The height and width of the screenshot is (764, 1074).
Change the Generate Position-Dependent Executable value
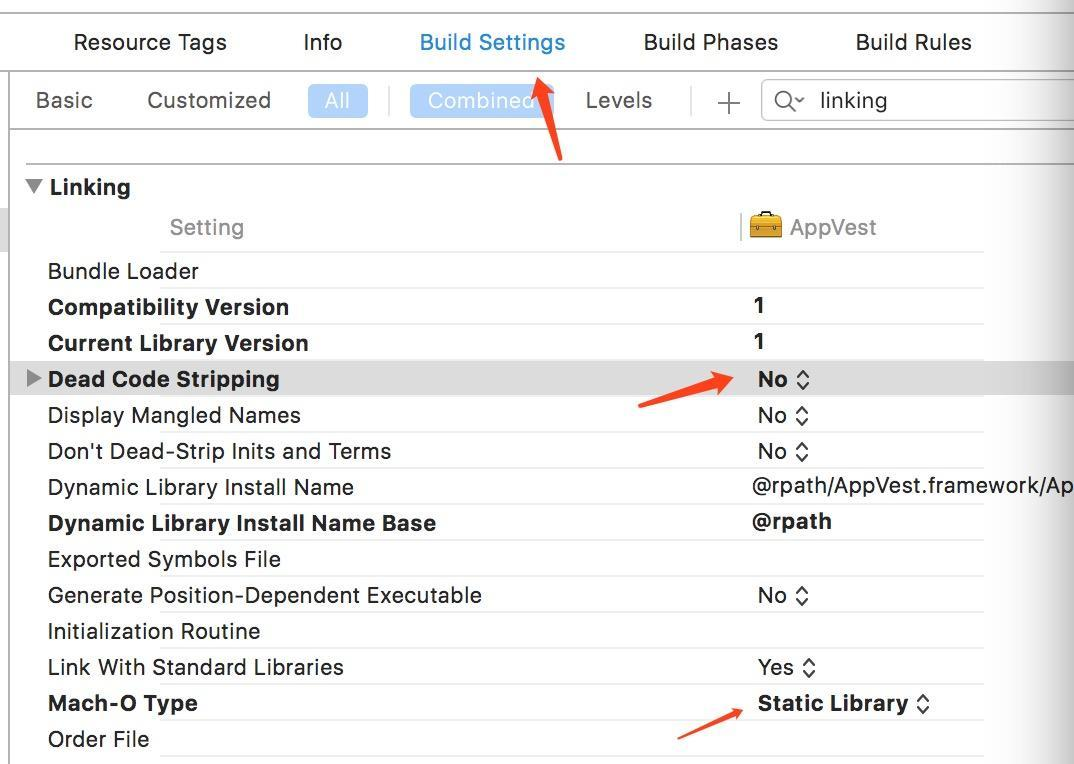[784, 595]
